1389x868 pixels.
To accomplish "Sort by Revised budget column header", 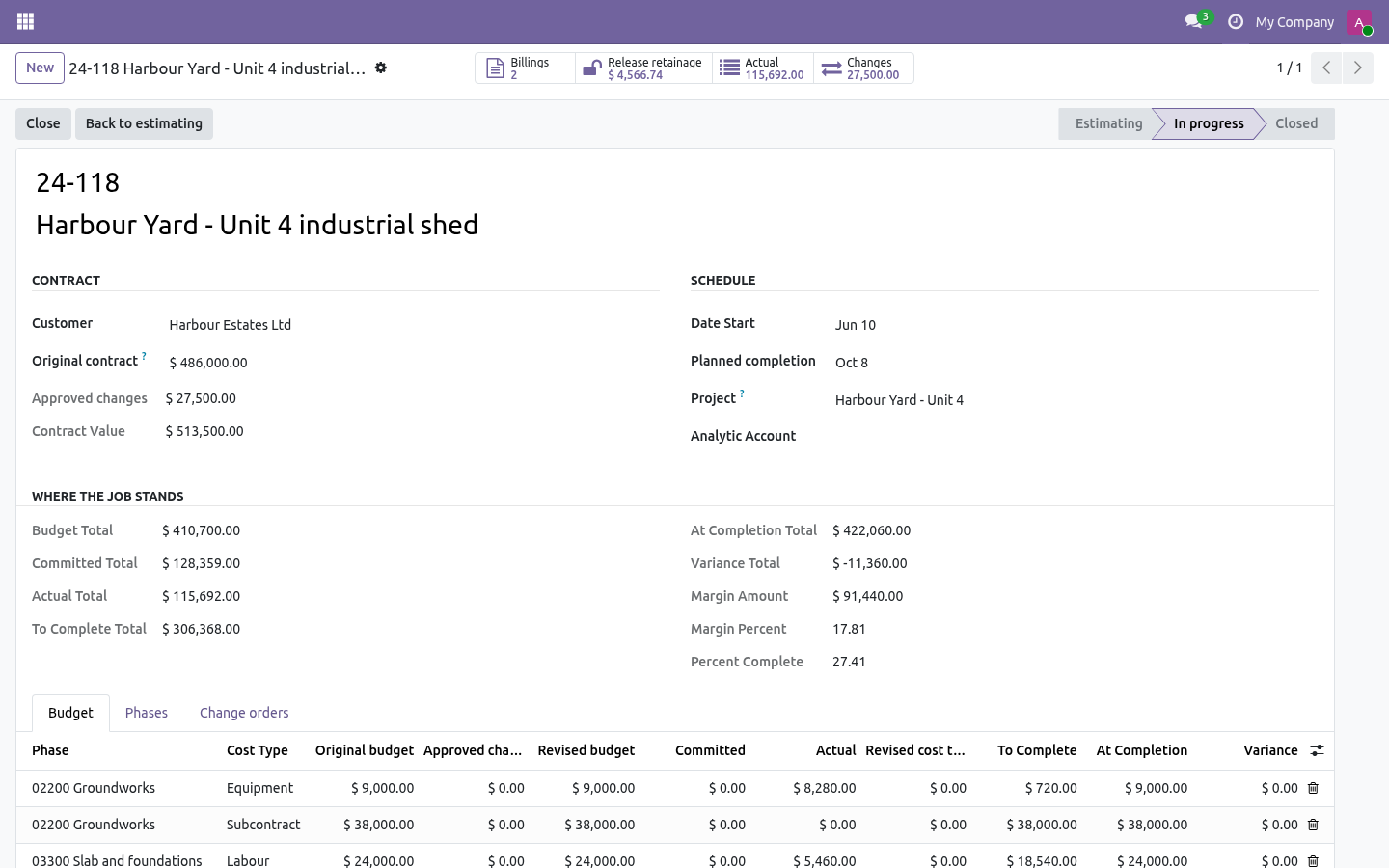I will [x=586, y=750].
